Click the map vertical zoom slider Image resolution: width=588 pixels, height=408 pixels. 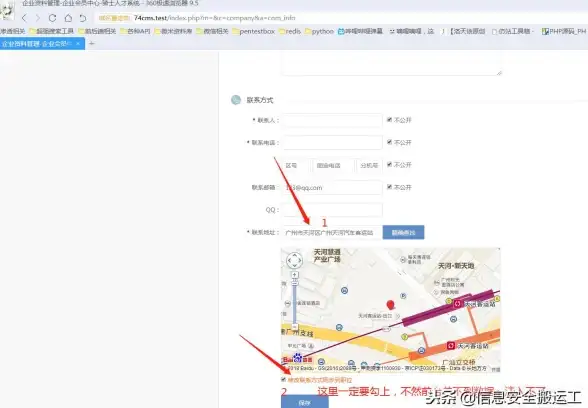click(x=295, y=301)
